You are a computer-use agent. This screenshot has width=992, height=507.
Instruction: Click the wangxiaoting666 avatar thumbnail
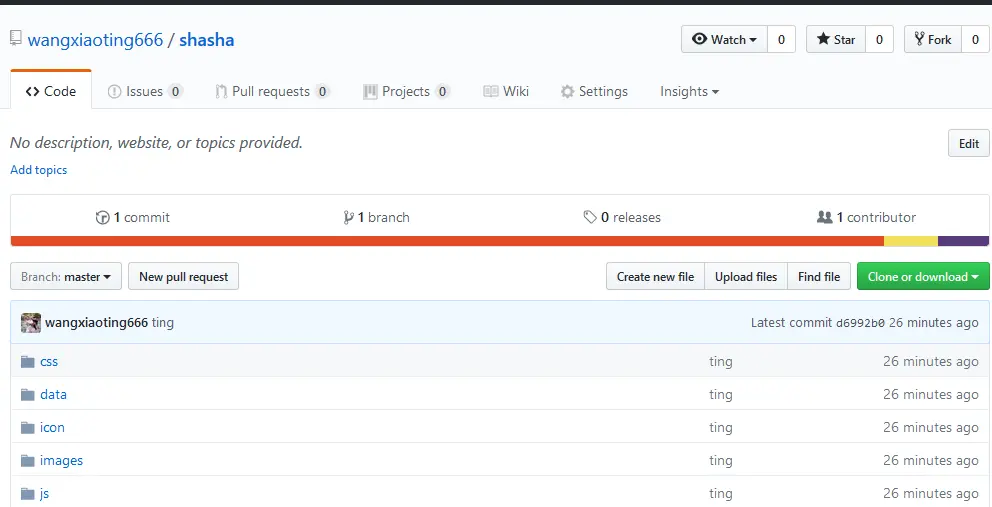pyautogui.click(x=30, y=323)
